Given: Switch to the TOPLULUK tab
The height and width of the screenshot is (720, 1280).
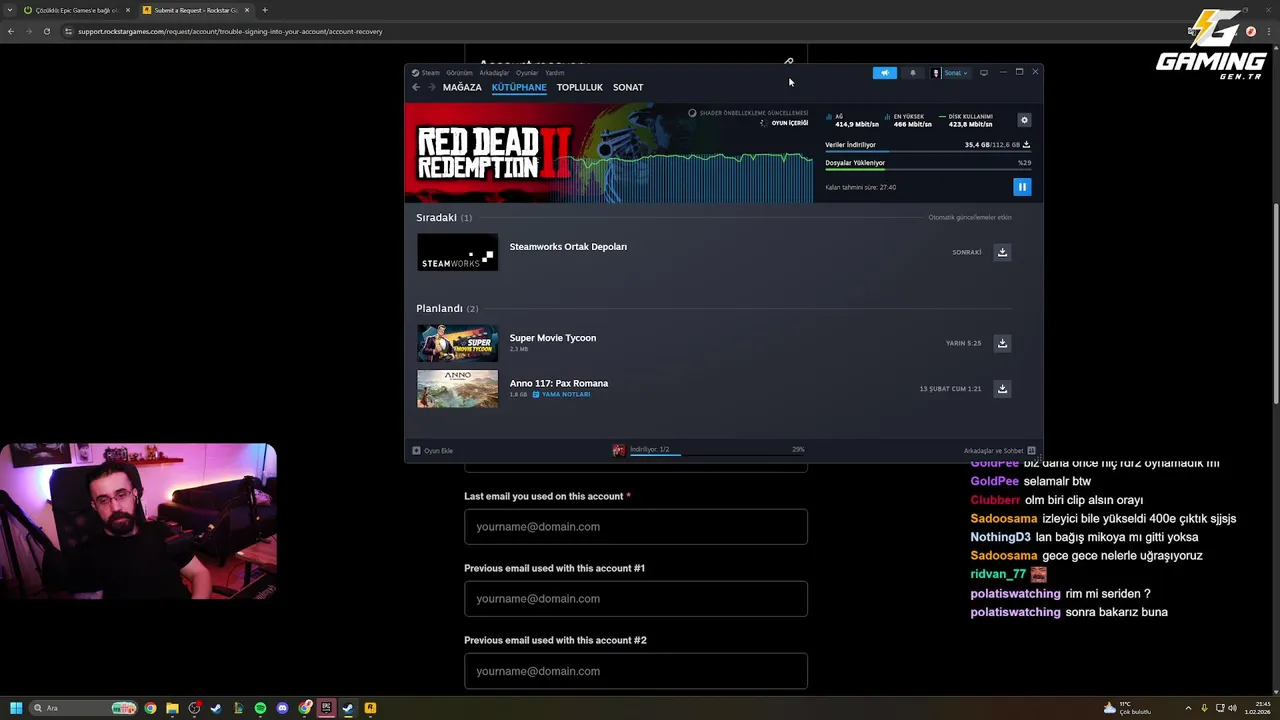Looking at the screenshot, I should tap(580, 87).
